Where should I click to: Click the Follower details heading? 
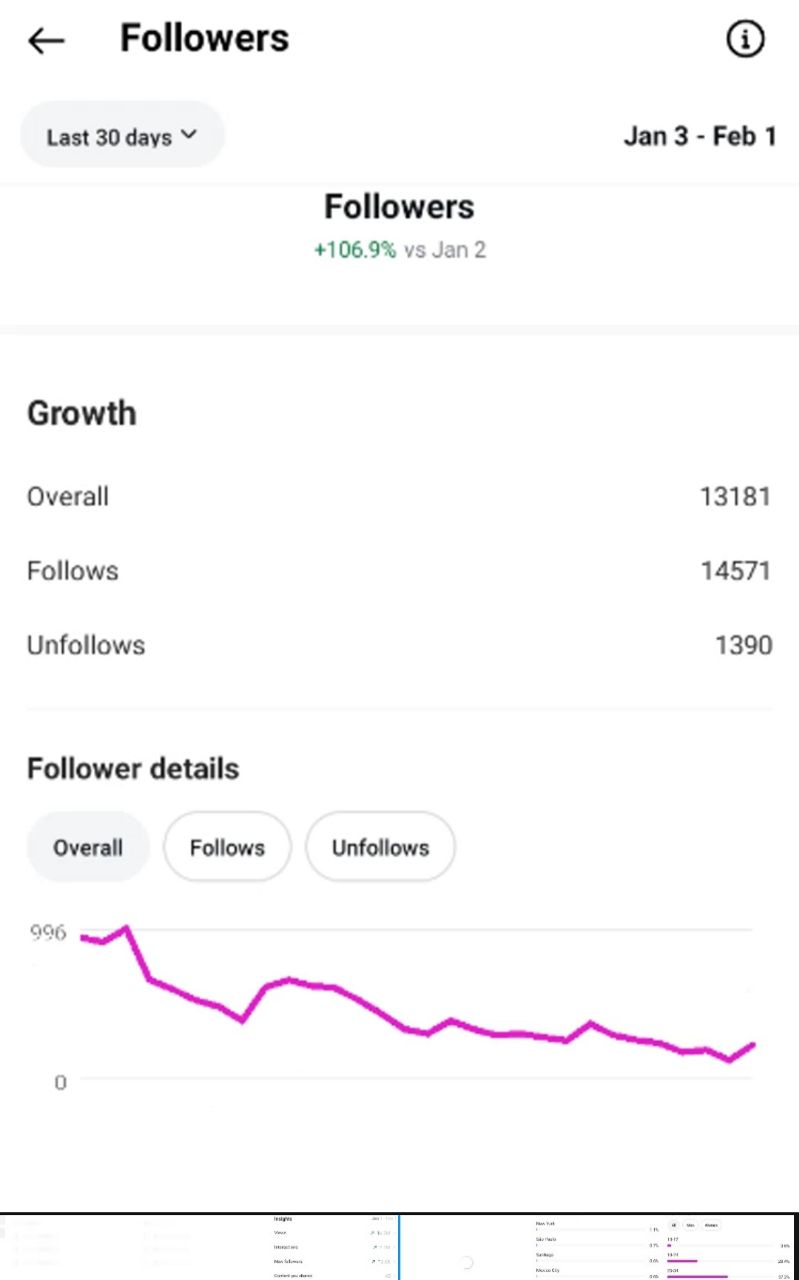click(133, 769)
